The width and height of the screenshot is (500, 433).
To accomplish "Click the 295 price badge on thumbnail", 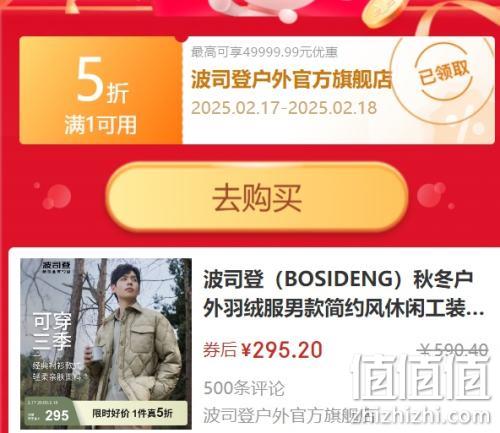I will tap(57, 415).
